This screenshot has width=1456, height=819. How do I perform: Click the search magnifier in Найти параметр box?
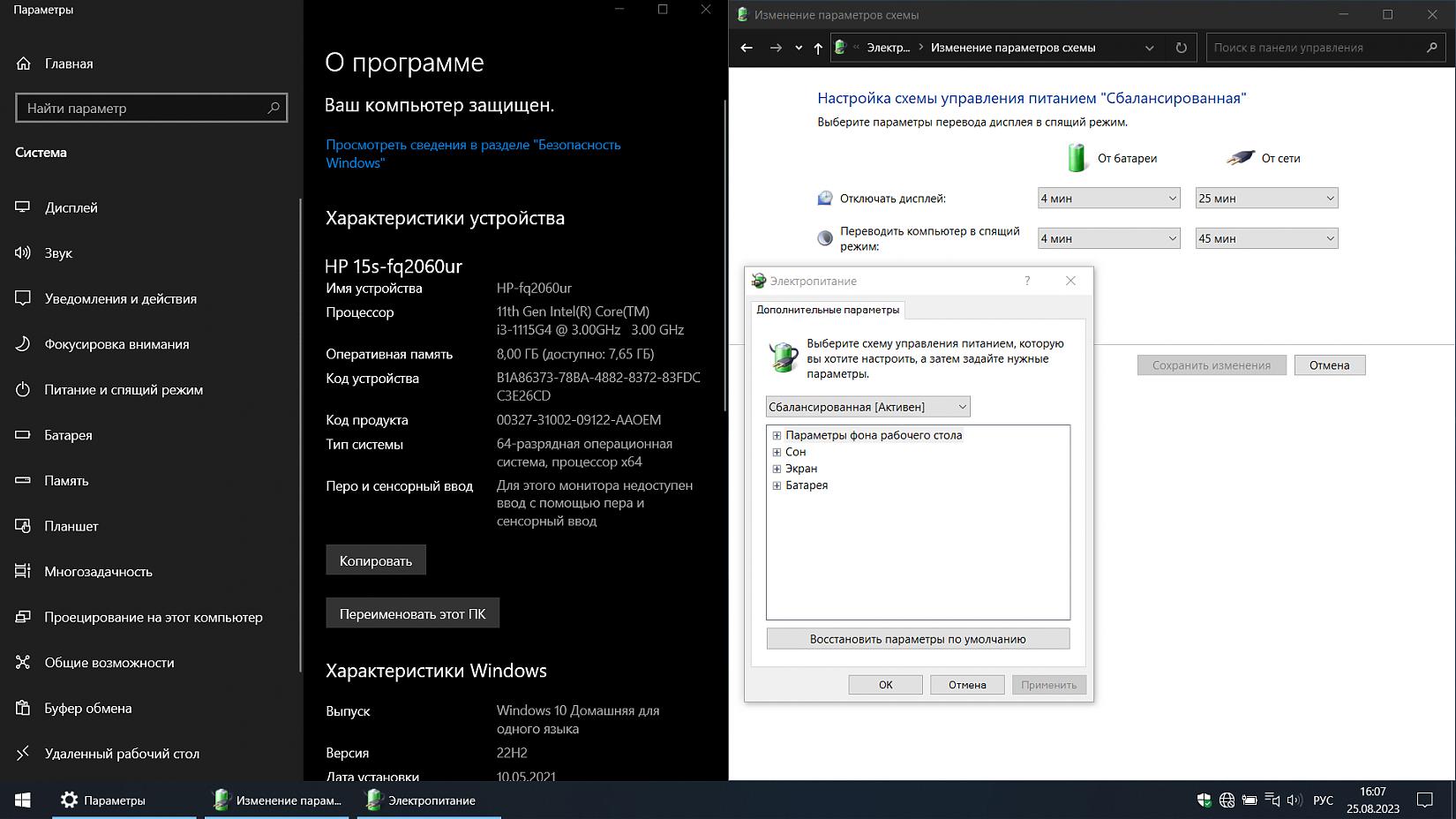pyautogui.click(x=274, y=108)
